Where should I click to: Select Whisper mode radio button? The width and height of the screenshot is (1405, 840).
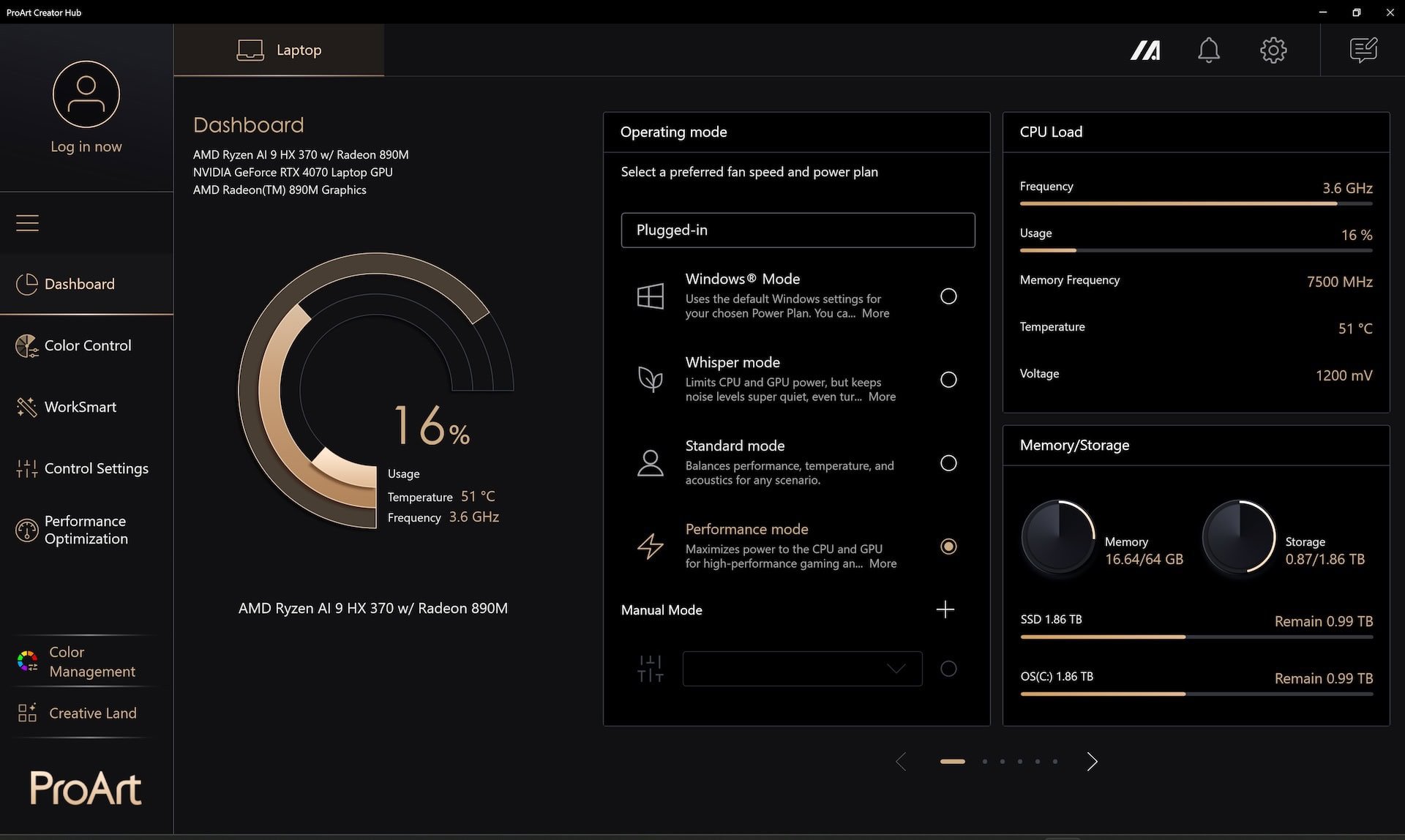(x=947, y=379)
